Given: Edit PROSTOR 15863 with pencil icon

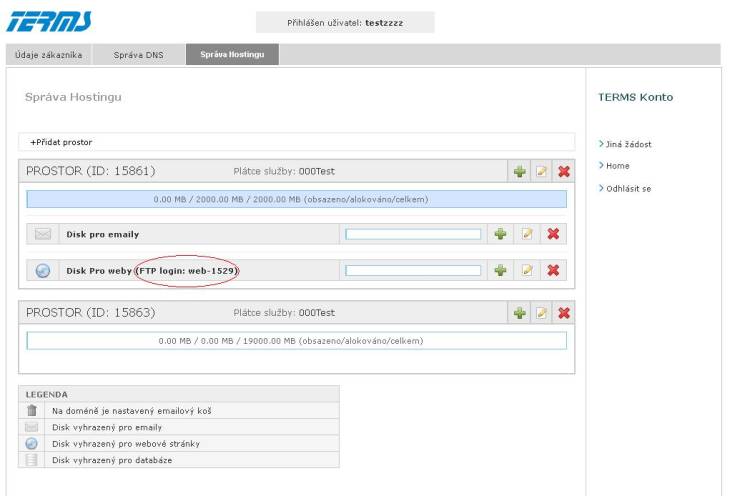Looking at the screenshot, I should pos(542,313).
